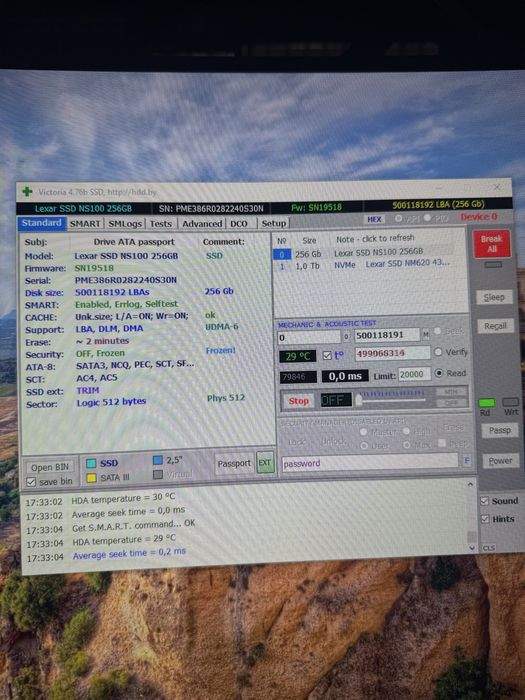Click the small 0 button between LBA fields
The image size is (525, 700).
pyautogui.click(x=346, y=337)
